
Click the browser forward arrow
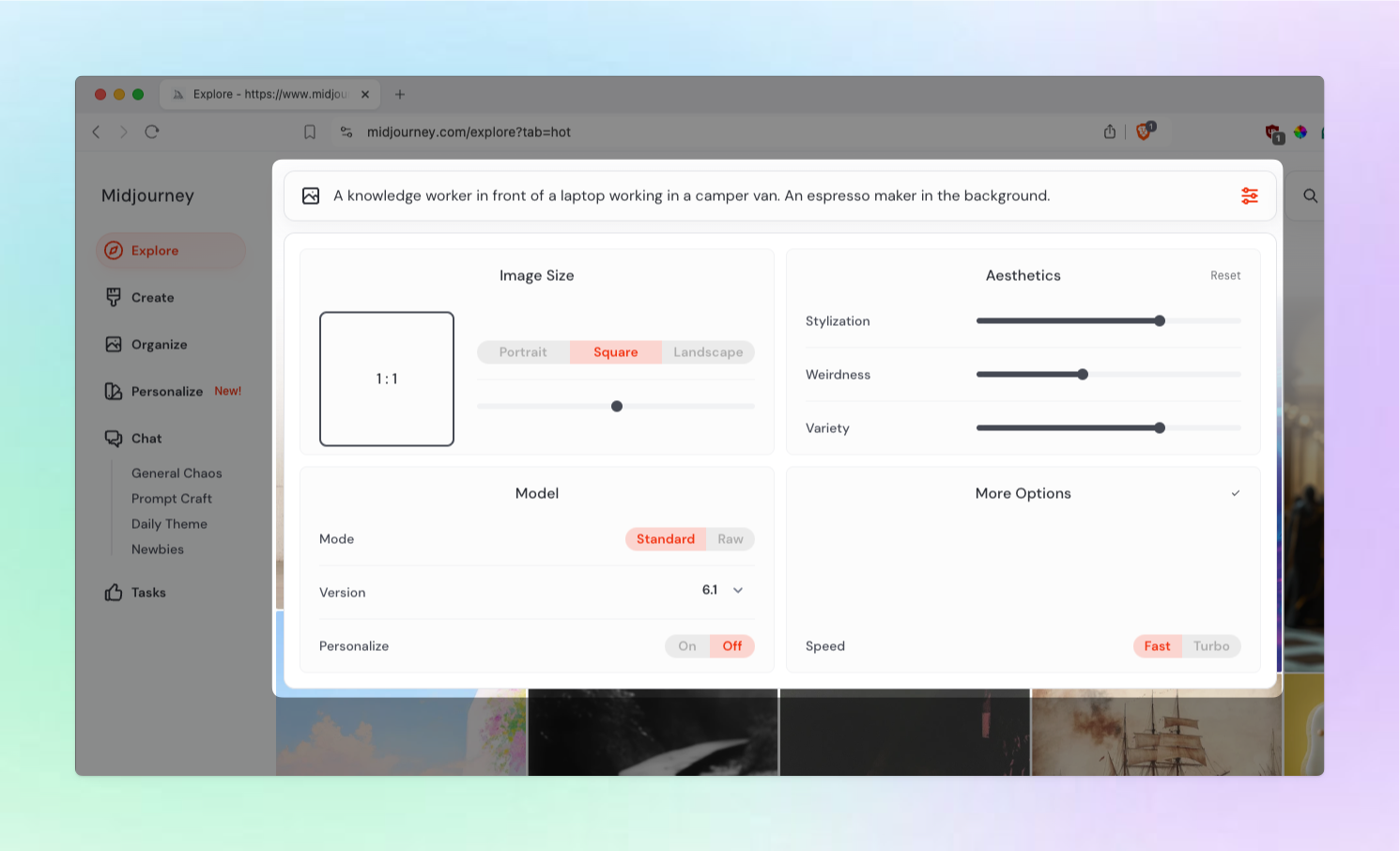pos(123,132)
